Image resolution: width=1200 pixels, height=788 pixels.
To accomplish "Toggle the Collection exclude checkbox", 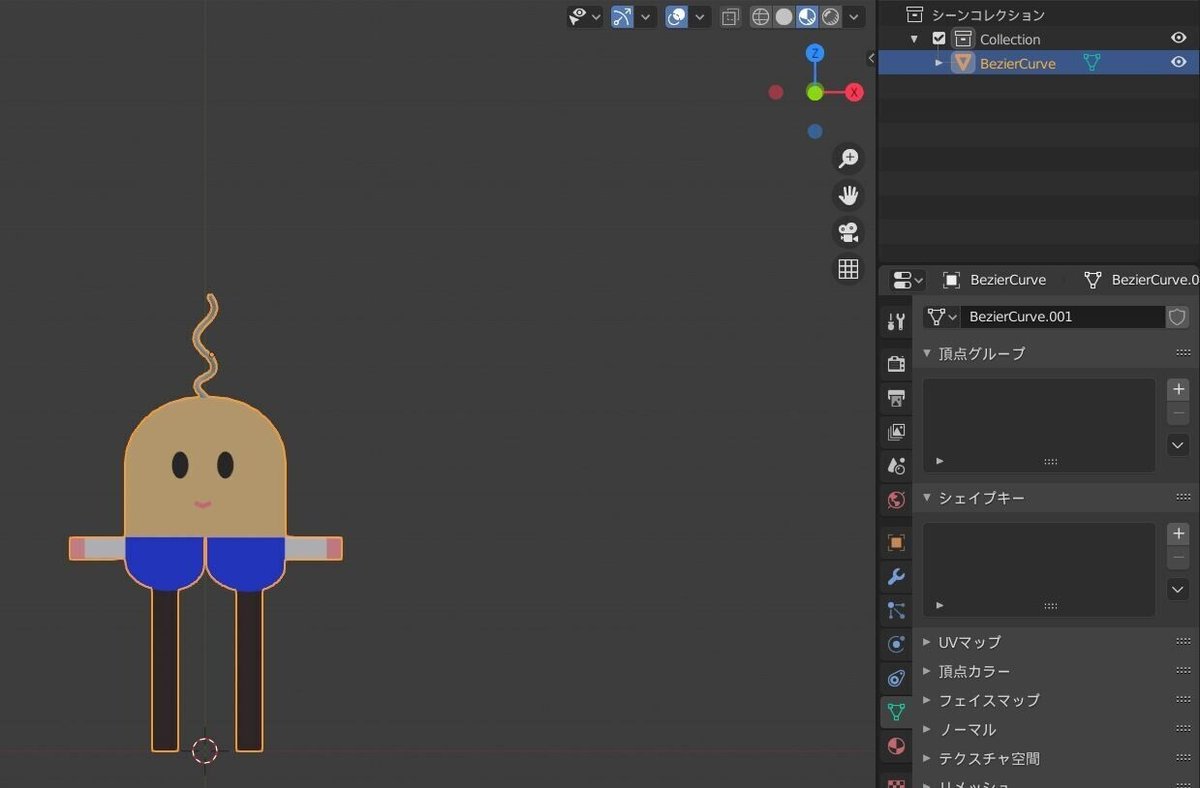I will (x=938, y=39).
